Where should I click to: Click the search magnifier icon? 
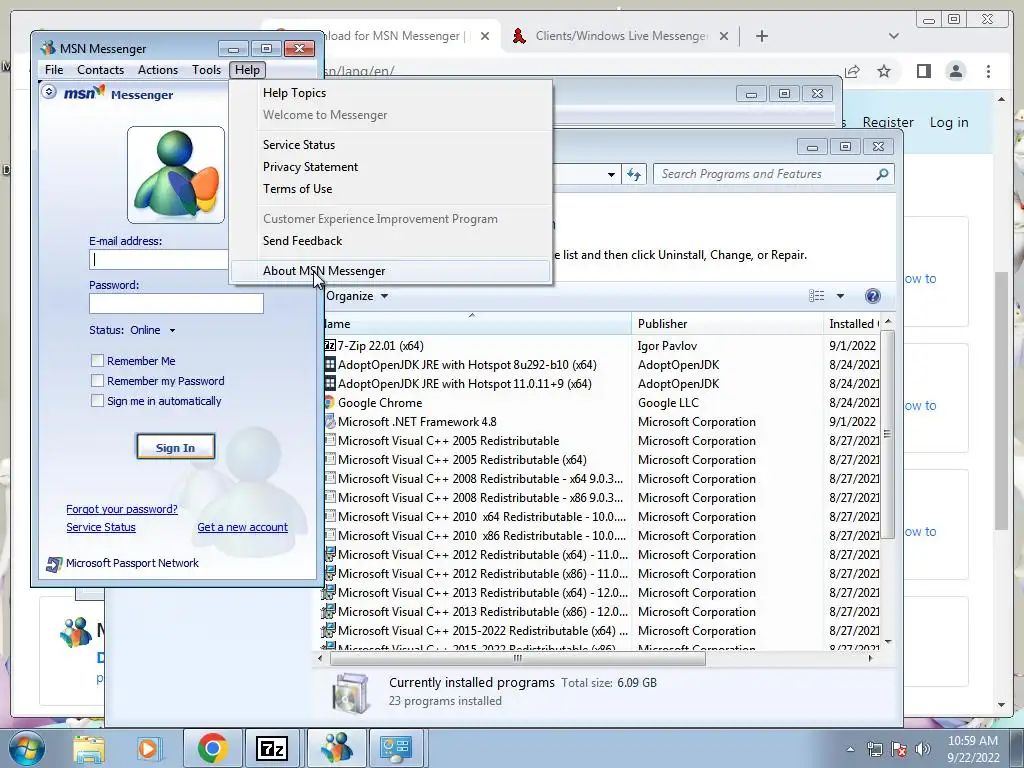coord(882,174)
